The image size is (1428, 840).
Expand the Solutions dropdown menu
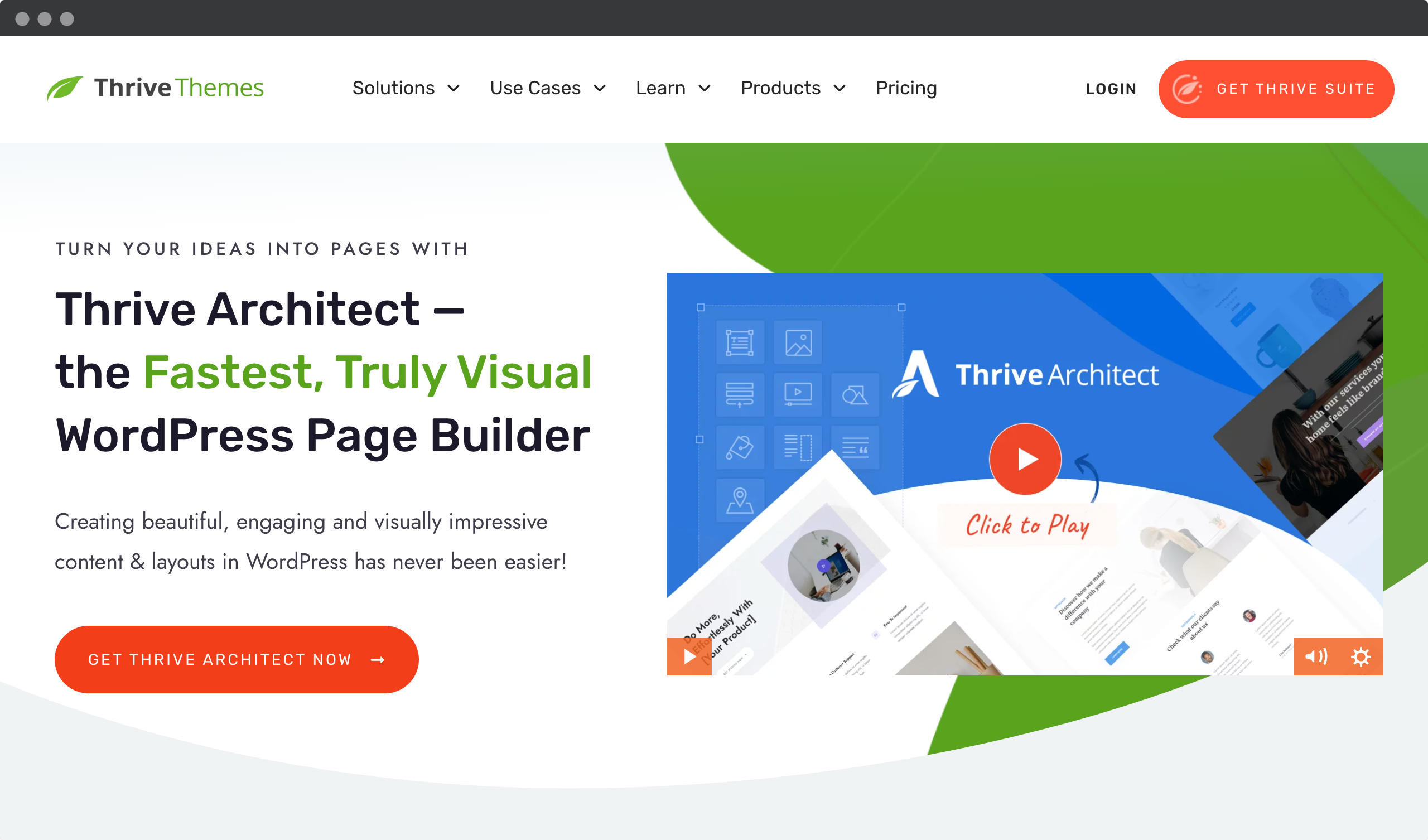[405, 88]
